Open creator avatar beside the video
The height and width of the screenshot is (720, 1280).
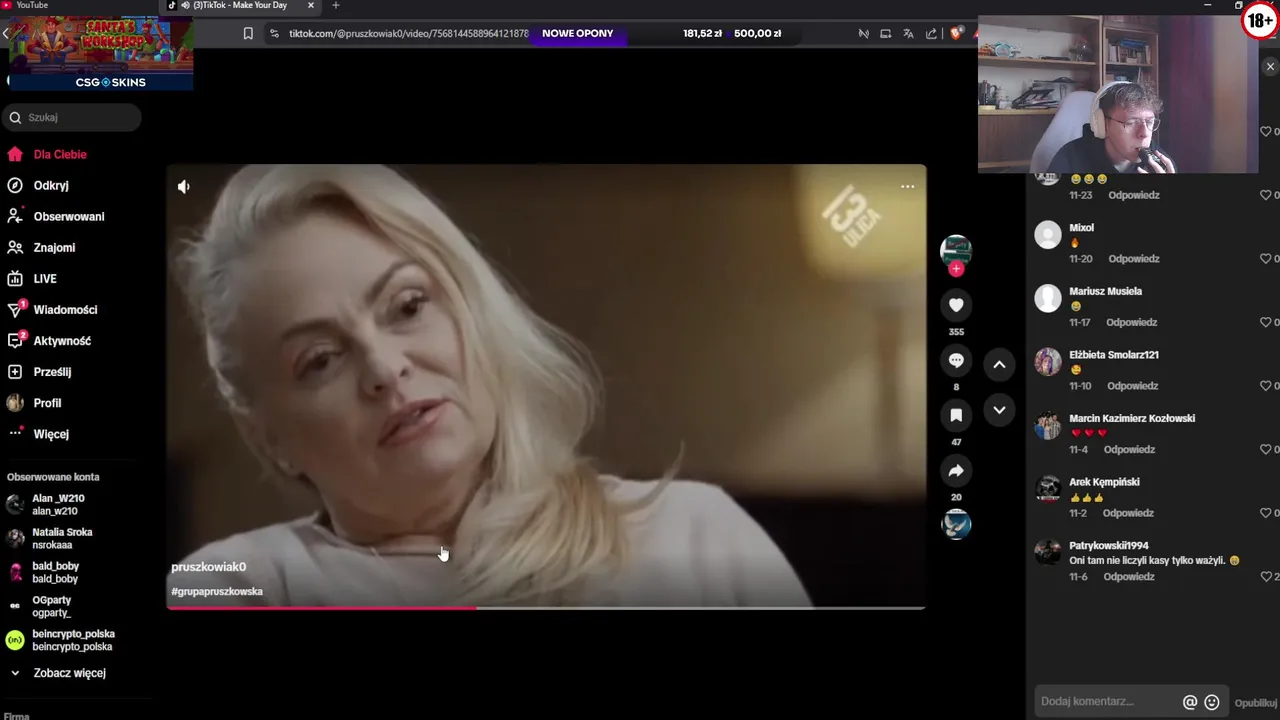(956, 250)
